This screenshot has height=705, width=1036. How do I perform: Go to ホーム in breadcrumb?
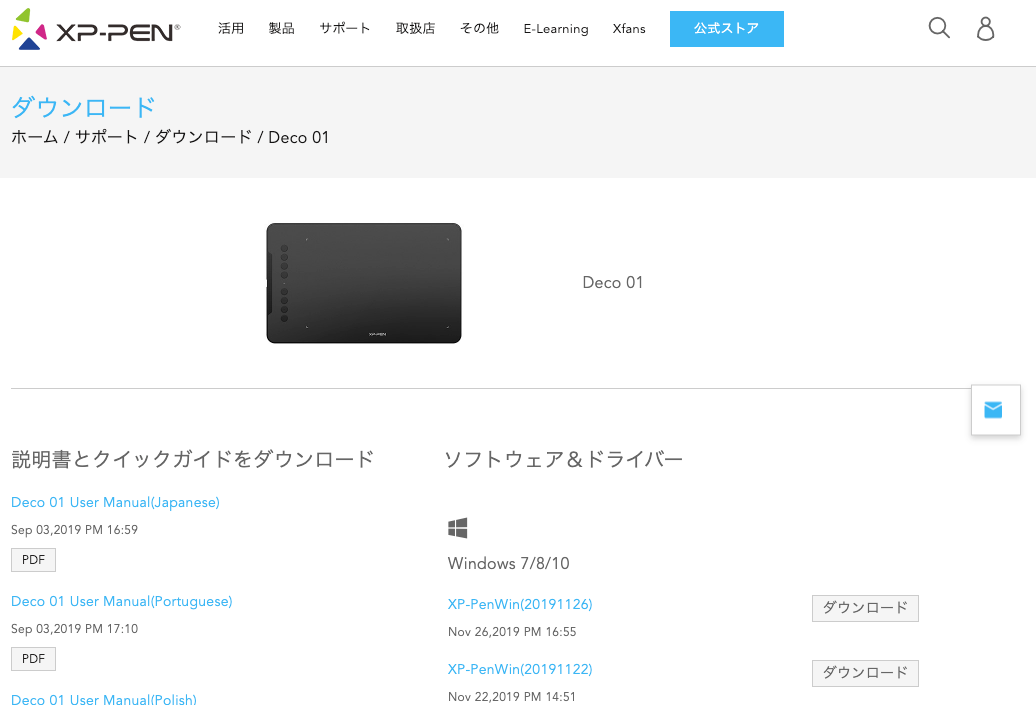coord(34,137)
